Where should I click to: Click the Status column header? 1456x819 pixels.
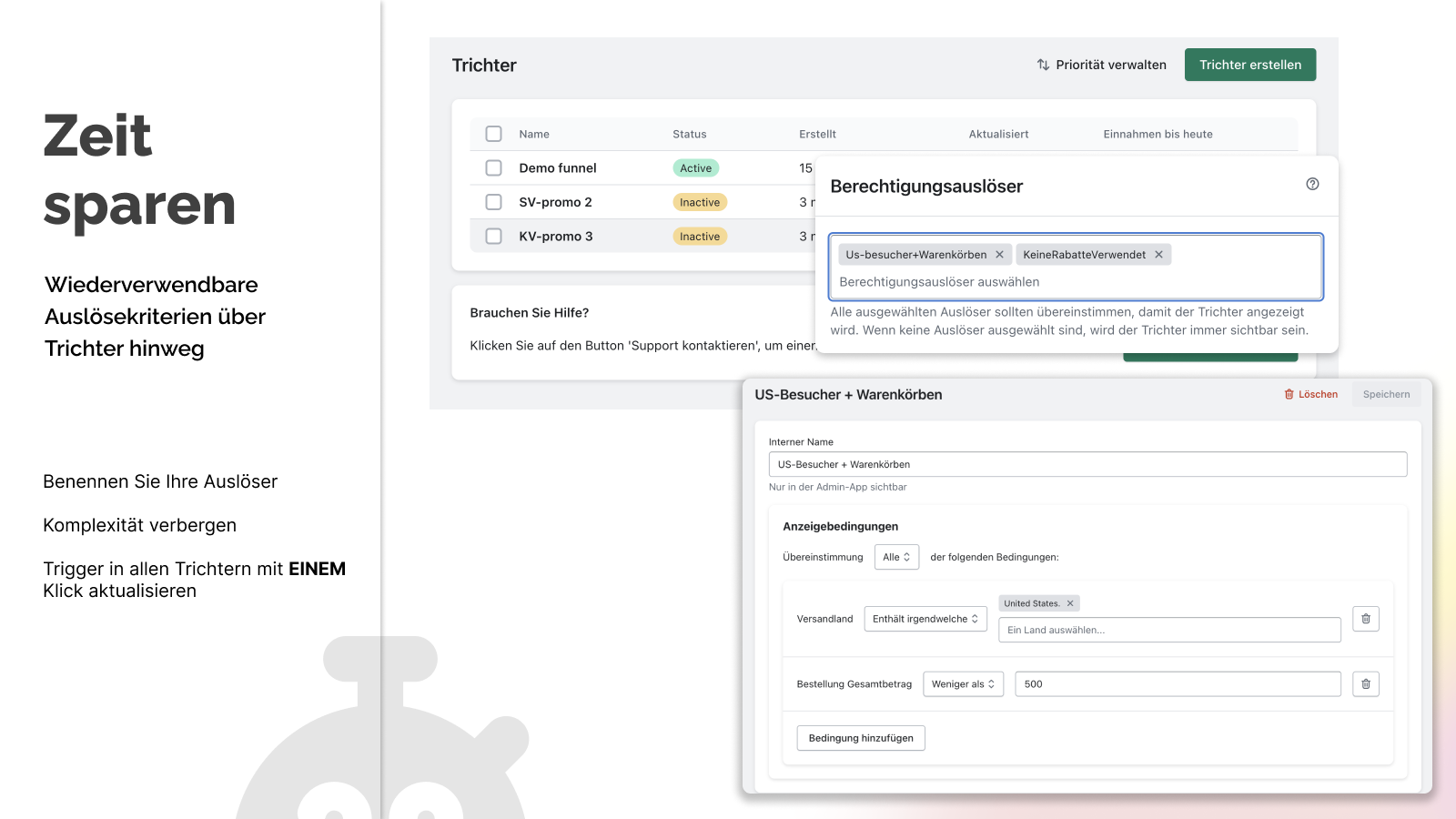click(x=690, y=134)
